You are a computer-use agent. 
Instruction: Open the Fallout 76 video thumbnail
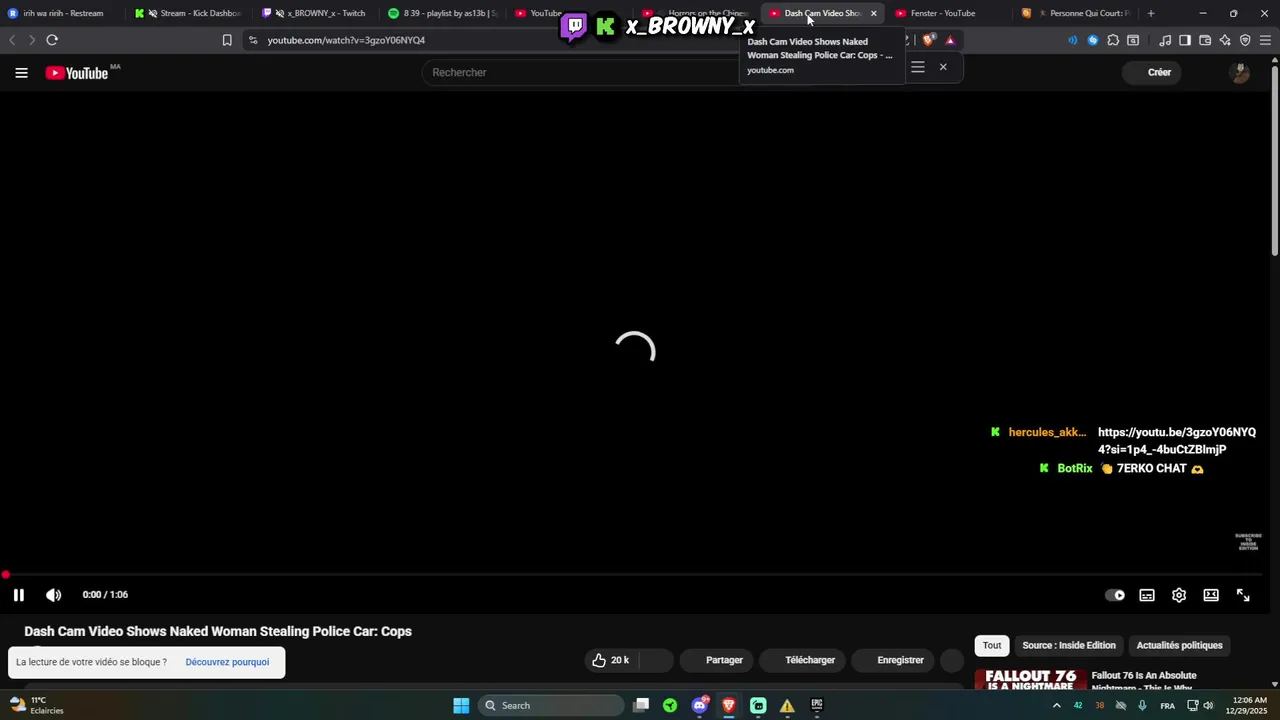(1031, 680)
